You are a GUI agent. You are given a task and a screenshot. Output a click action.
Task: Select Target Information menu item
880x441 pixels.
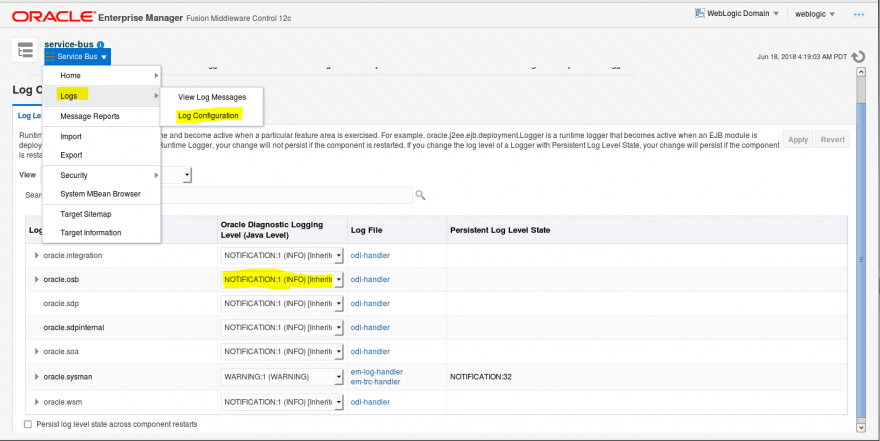pos(102,232)
